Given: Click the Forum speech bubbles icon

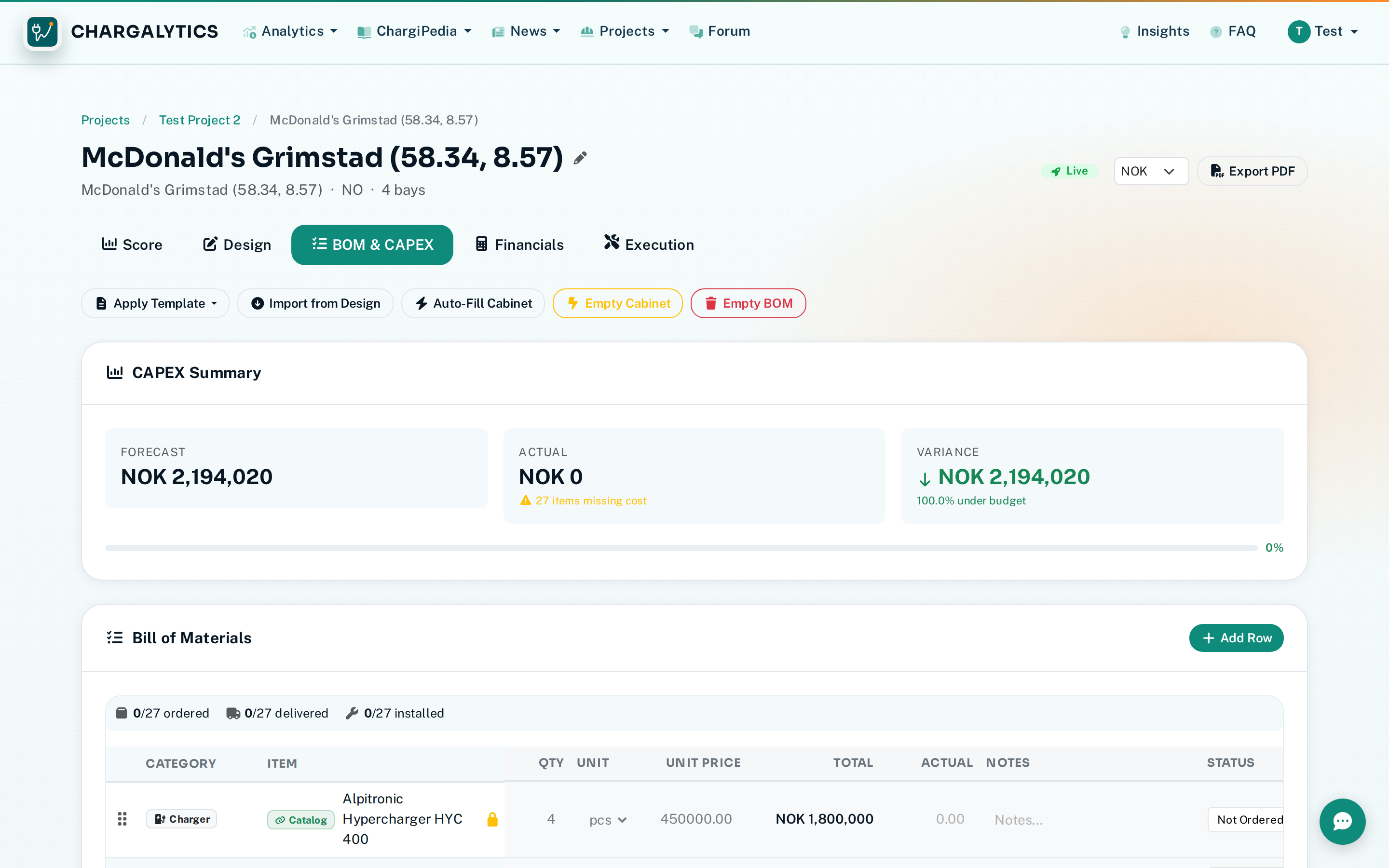Looking at the screenshot, I should pyautogui.click(x=696, y=31).
